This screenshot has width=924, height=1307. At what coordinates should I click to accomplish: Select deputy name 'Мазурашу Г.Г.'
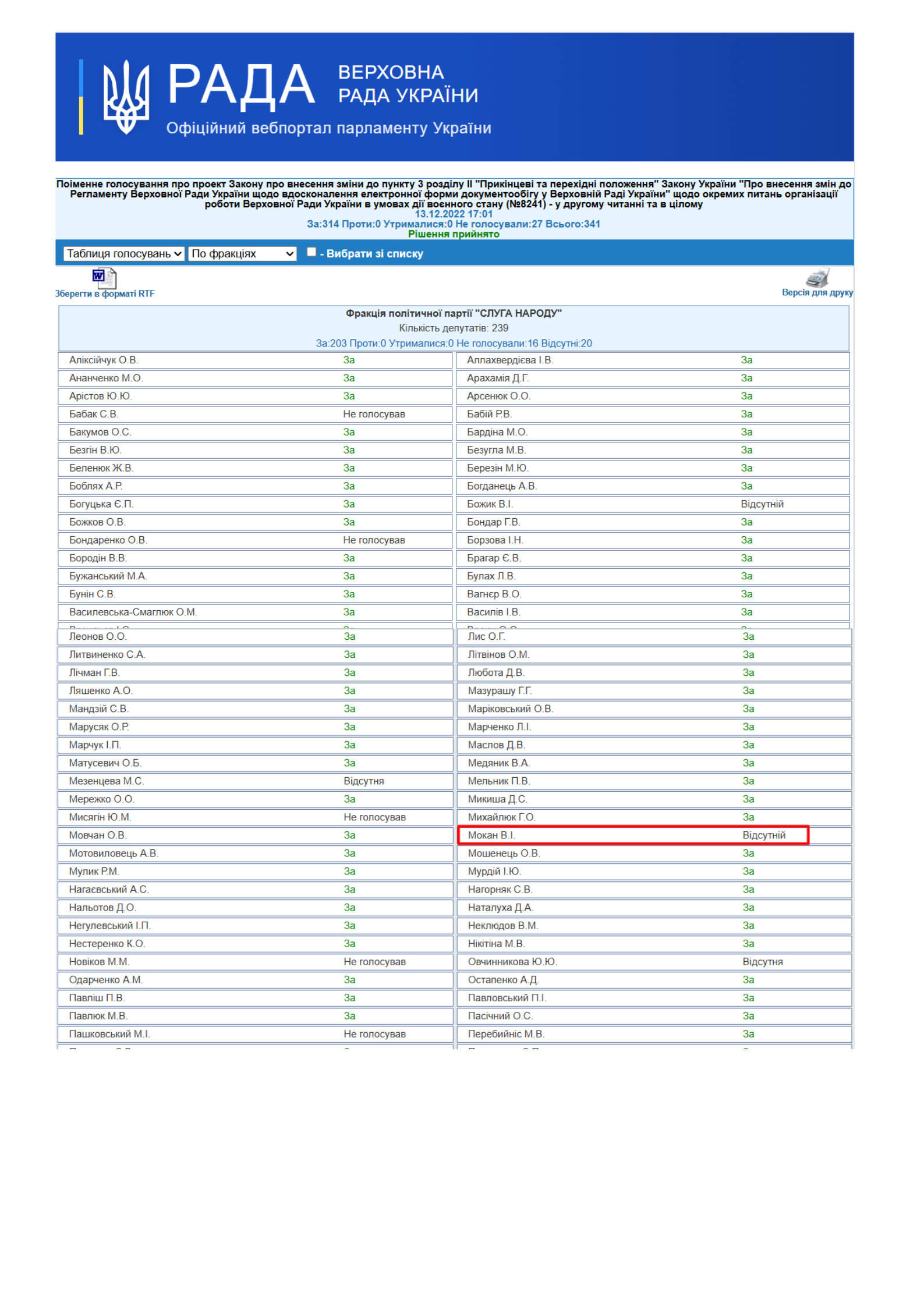tap(500, 690)
